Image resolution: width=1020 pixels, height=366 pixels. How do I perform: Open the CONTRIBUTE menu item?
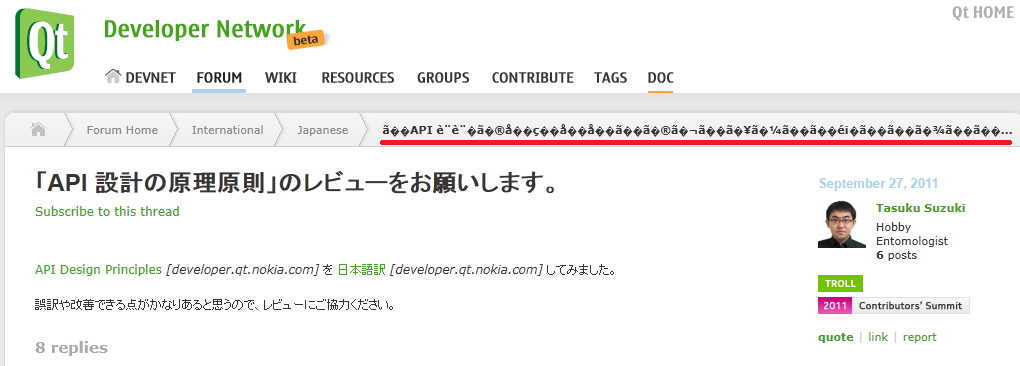(x=533, y=78)
